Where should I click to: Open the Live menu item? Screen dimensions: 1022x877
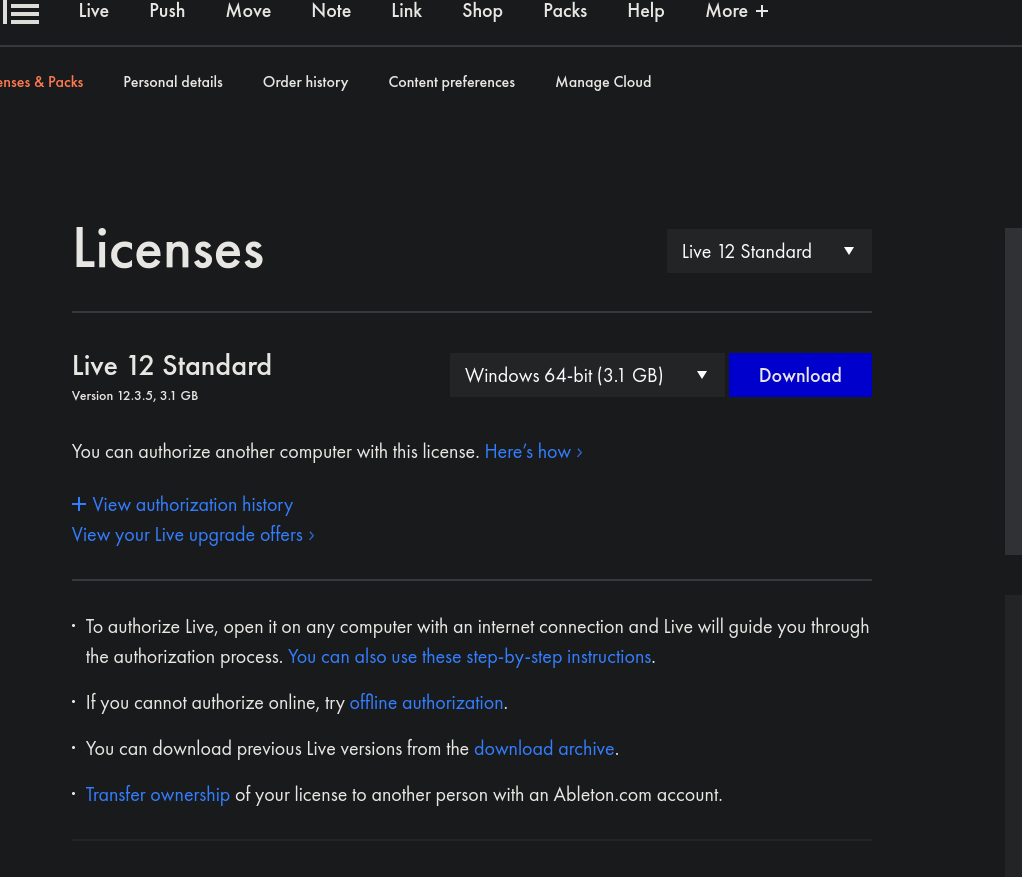pos(93,11)
